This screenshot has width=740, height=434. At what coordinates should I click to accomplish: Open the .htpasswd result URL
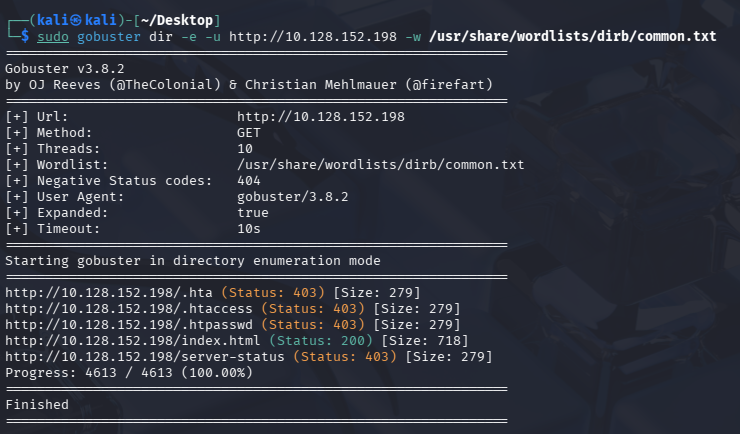pyautogui.click(x=129, y=325)
